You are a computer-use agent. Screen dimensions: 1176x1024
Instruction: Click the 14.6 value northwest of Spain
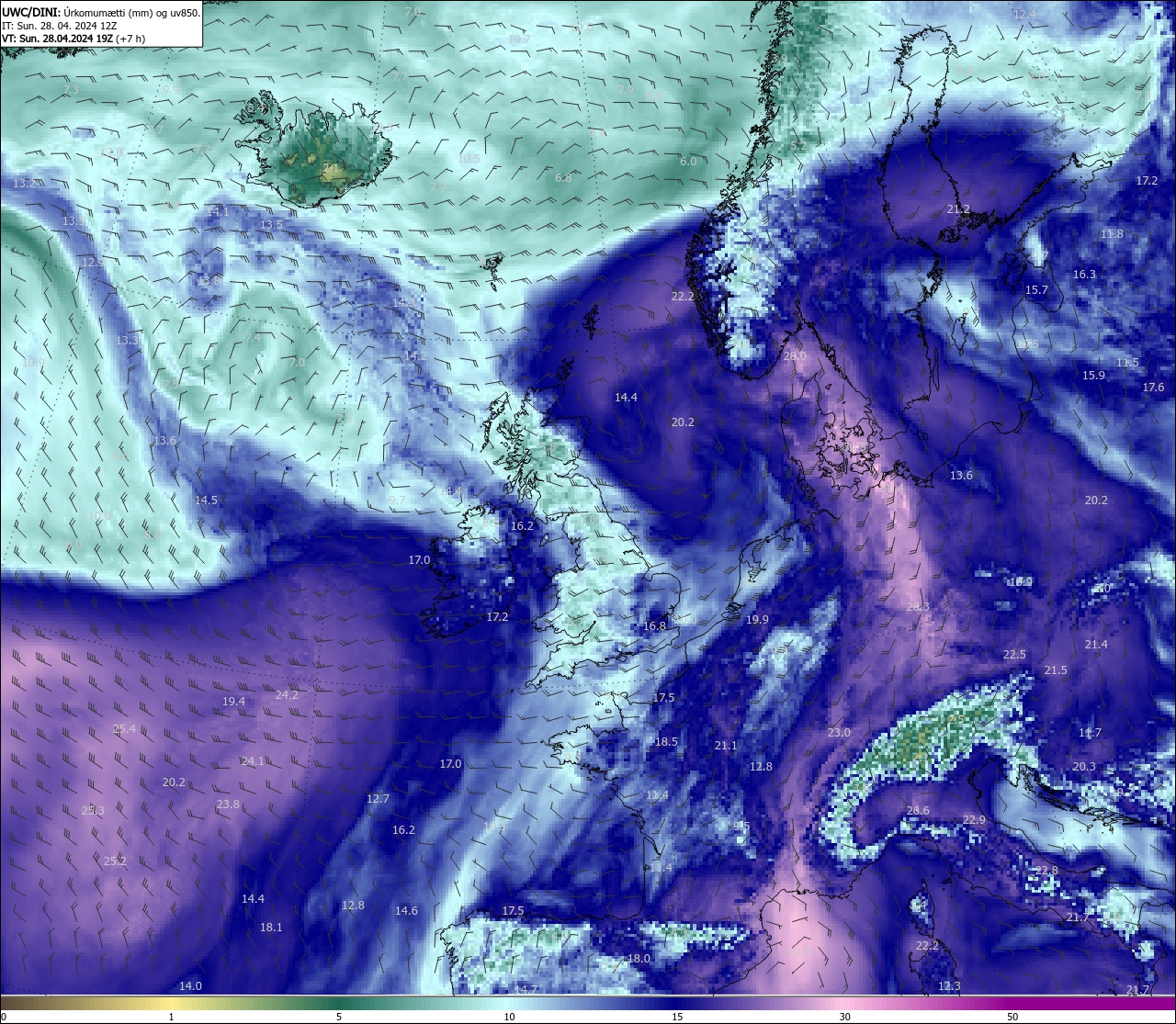pos(406,911)
